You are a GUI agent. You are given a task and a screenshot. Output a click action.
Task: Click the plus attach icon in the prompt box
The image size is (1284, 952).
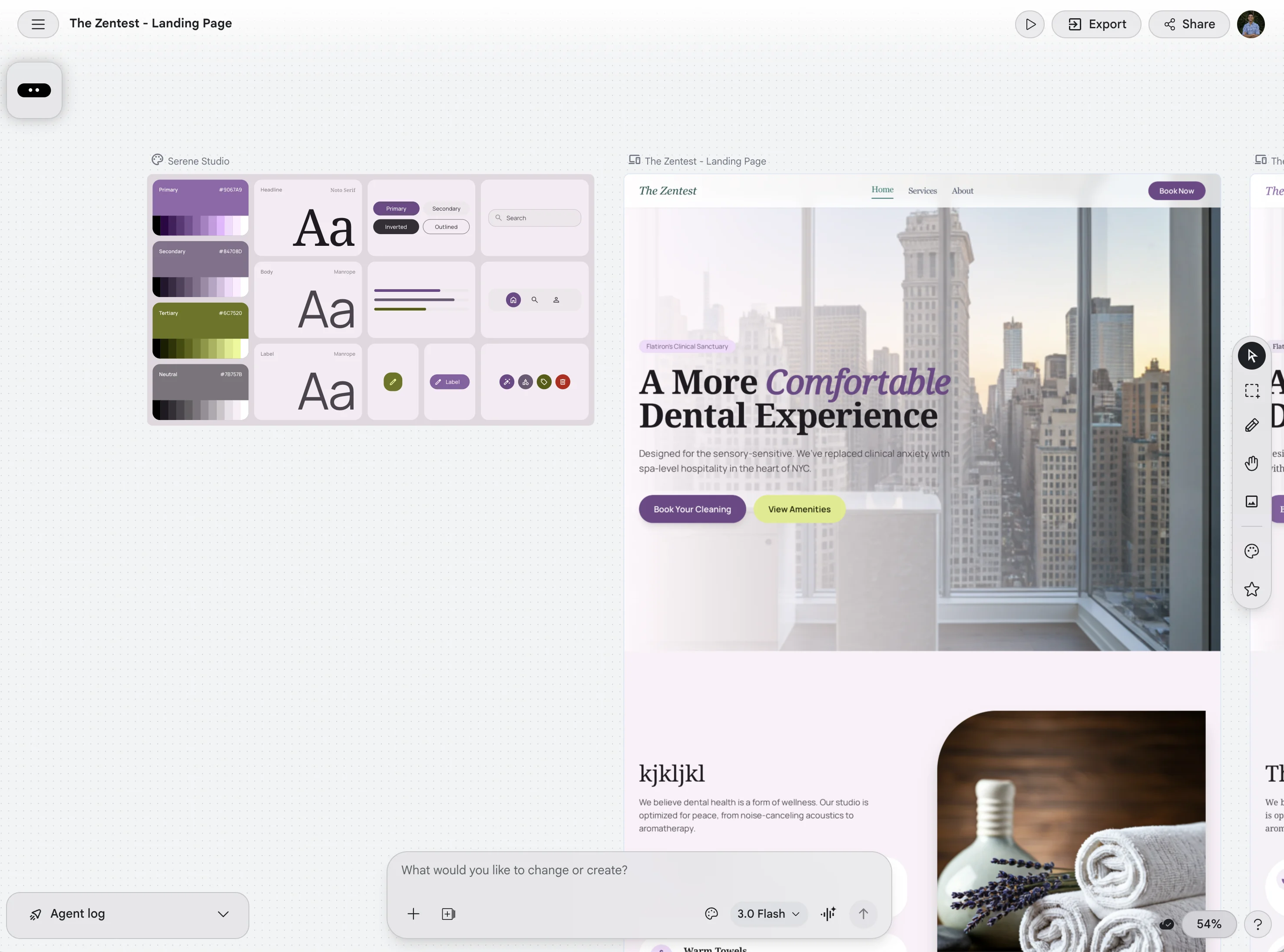point(413,913)
